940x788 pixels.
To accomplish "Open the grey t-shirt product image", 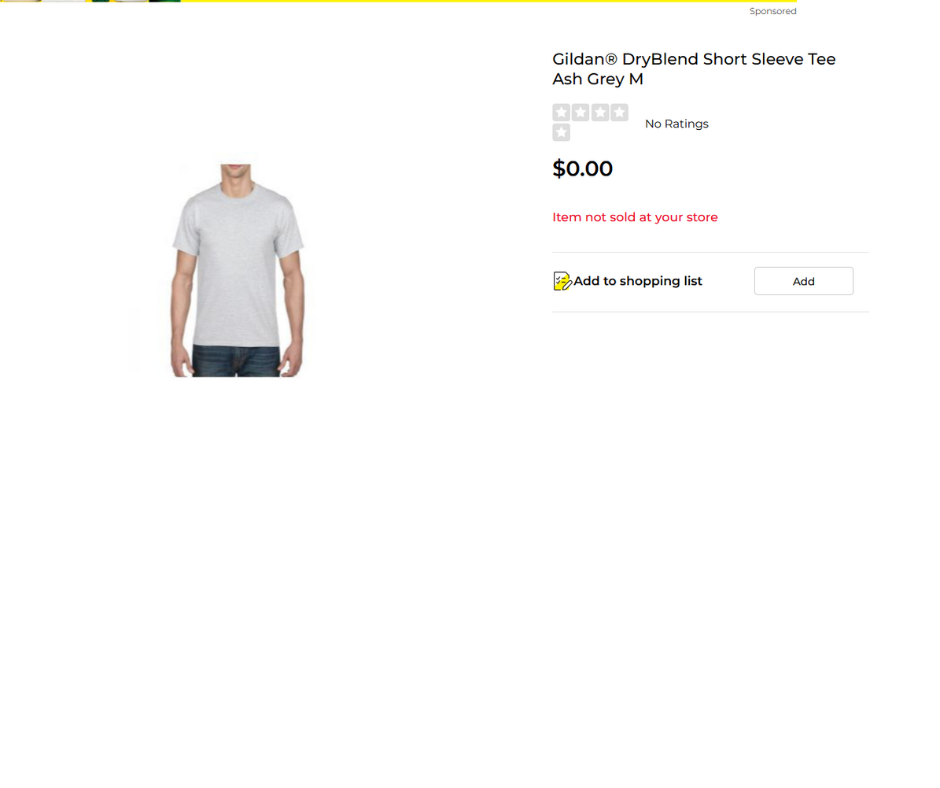I will pyautogui.click(x=237, y=270).
